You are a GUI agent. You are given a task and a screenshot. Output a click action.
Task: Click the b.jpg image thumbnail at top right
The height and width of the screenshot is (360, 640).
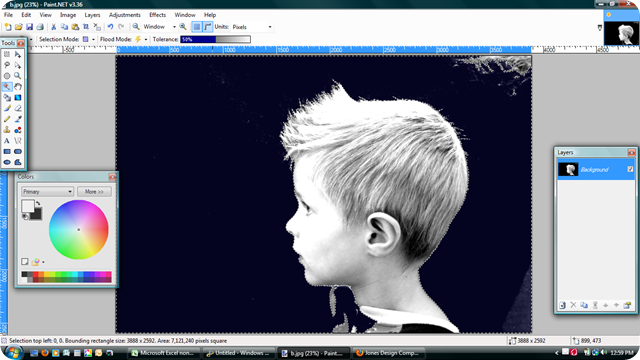(x=621, y=33)
